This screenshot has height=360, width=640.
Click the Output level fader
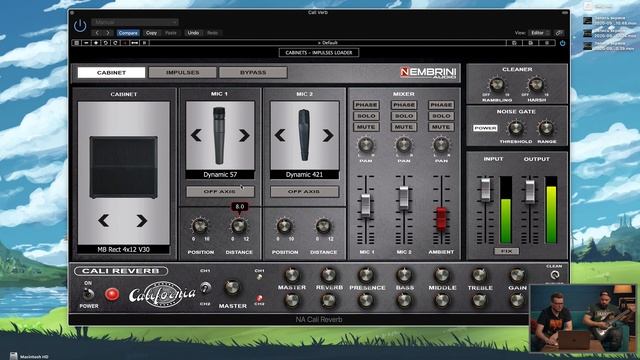click(530, 191)
